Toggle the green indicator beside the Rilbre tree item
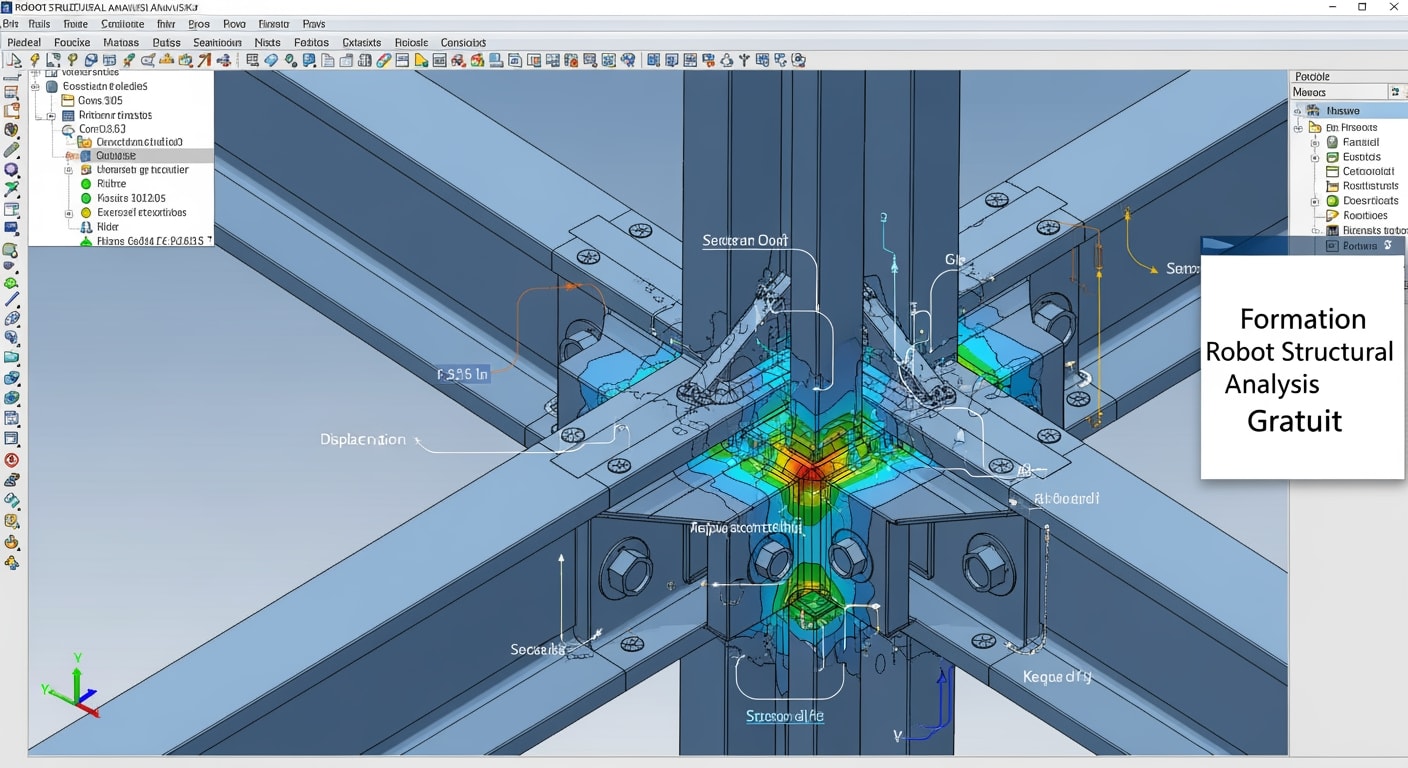The height and width of the screenshot is (768, 1408). [87, 184]
